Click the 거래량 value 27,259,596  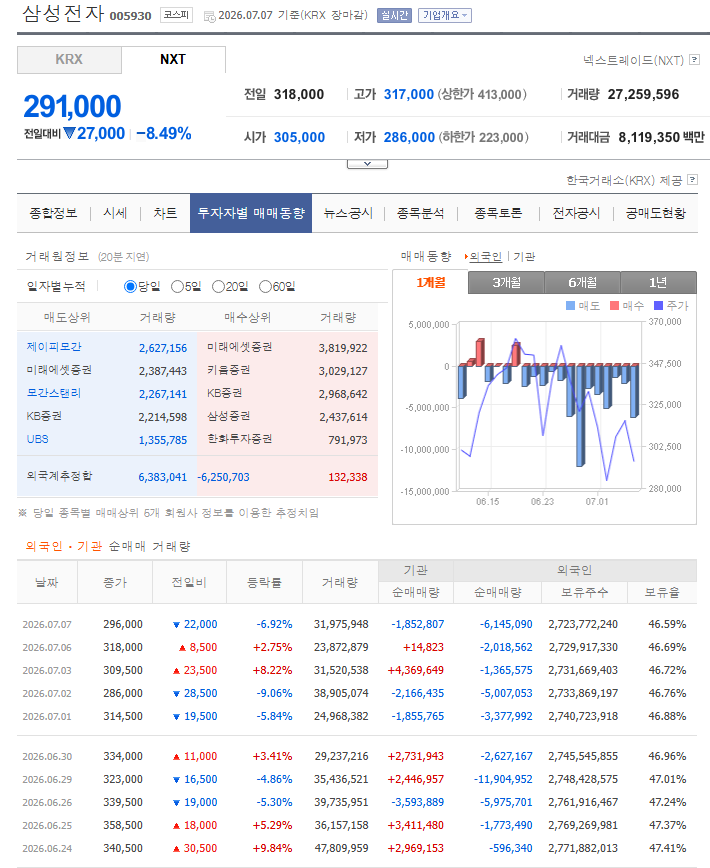coord(643,95)
